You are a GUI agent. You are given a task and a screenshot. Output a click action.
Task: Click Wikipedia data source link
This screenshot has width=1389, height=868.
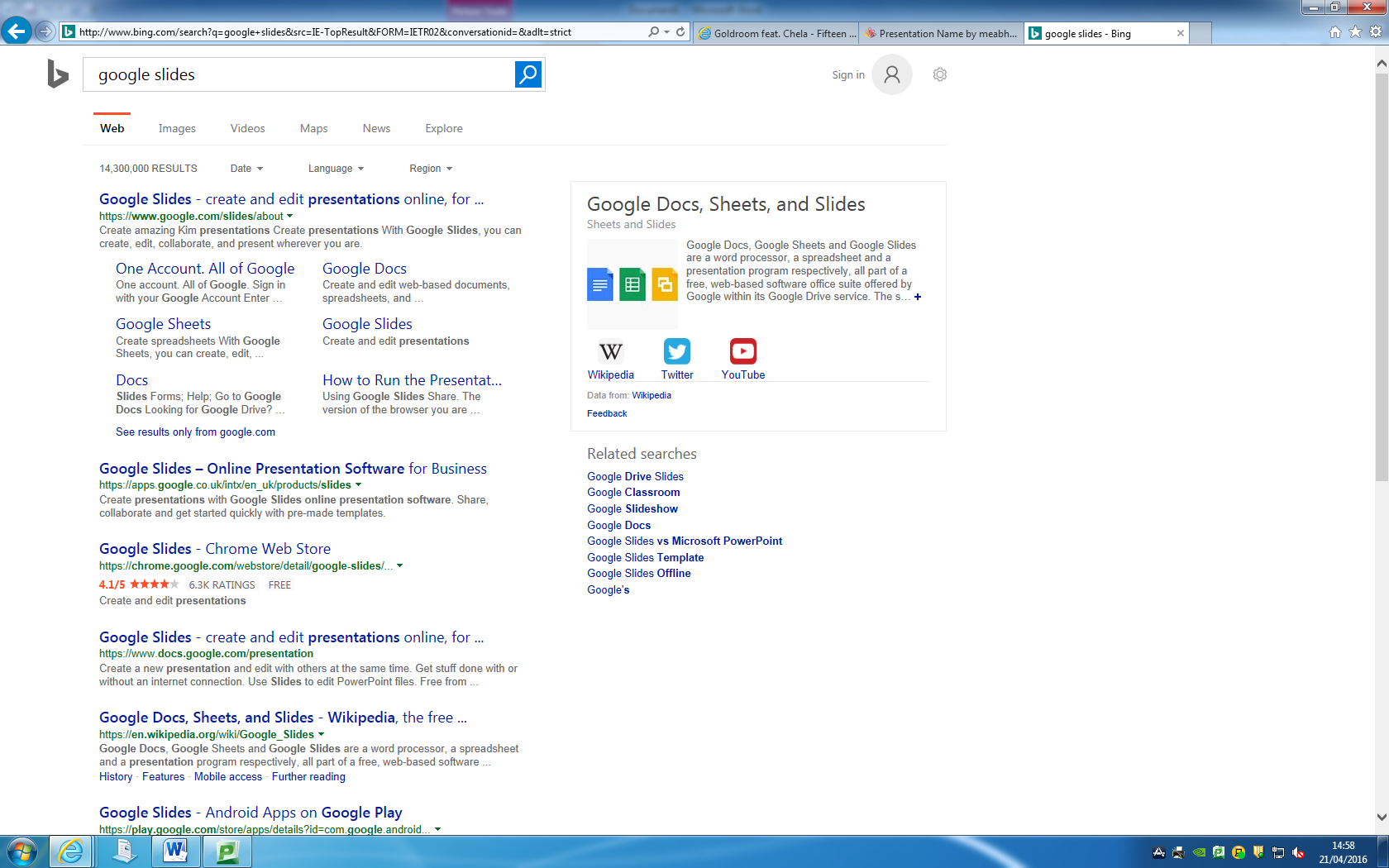tap(652, 395)
